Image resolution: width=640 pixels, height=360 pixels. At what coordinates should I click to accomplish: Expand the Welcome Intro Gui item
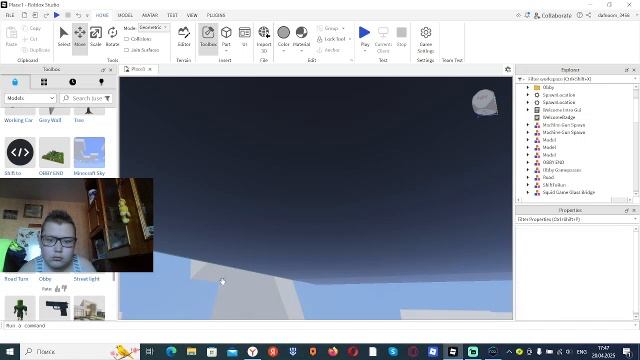tap(528, 110)
